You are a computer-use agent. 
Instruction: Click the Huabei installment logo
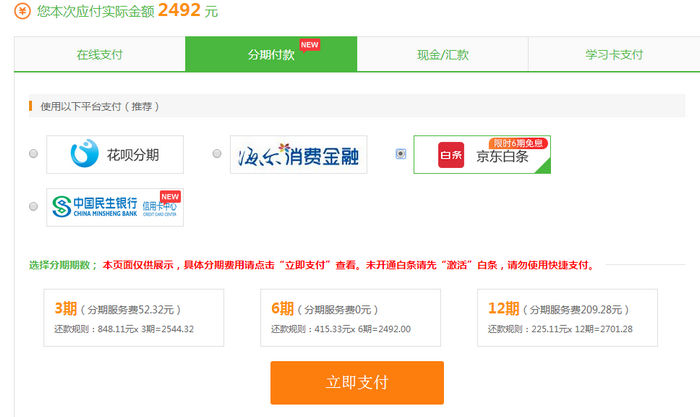[x=115, y=155]
